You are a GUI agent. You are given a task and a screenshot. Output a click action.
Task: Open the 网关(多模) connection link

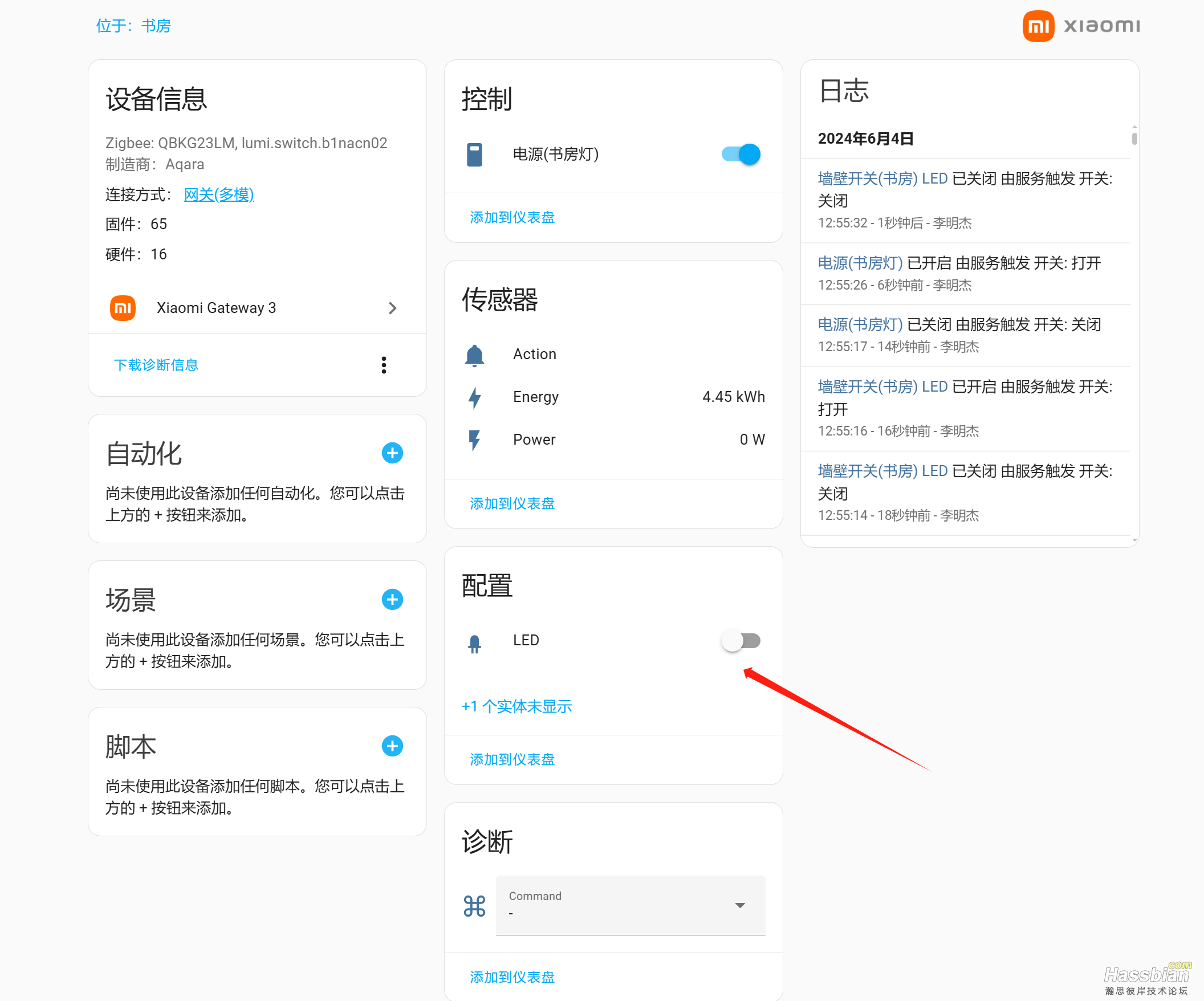[x=219, y=194]
